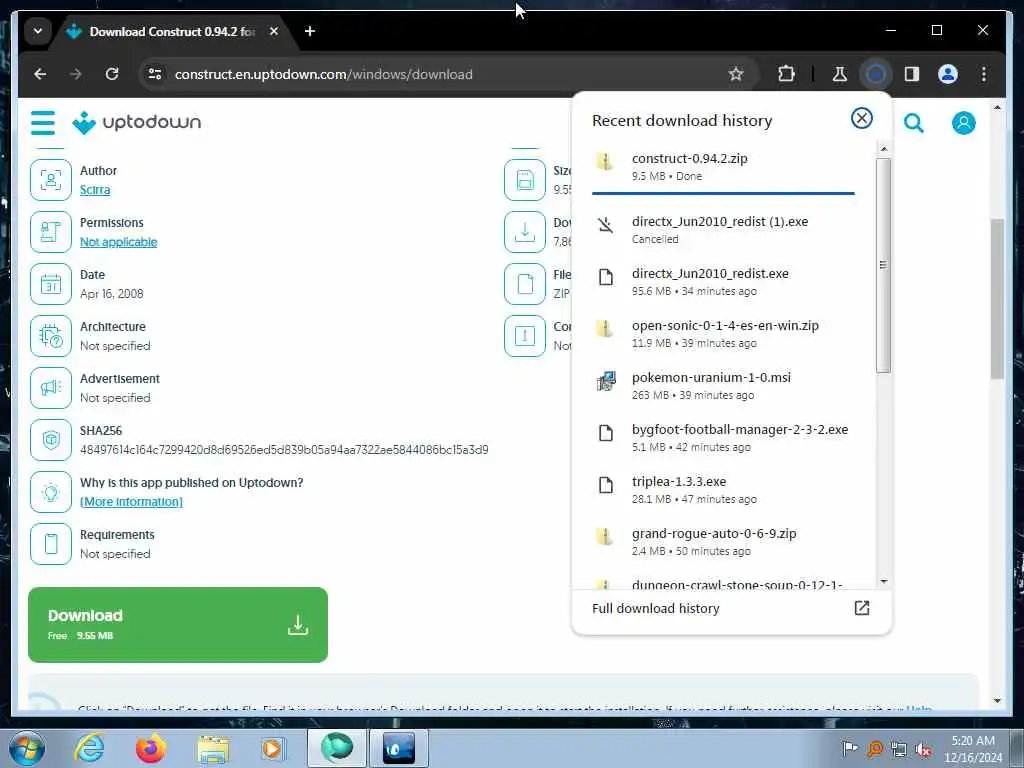View site information icon in address bar
The image size is (1024, 768).
tap(155, 74)
